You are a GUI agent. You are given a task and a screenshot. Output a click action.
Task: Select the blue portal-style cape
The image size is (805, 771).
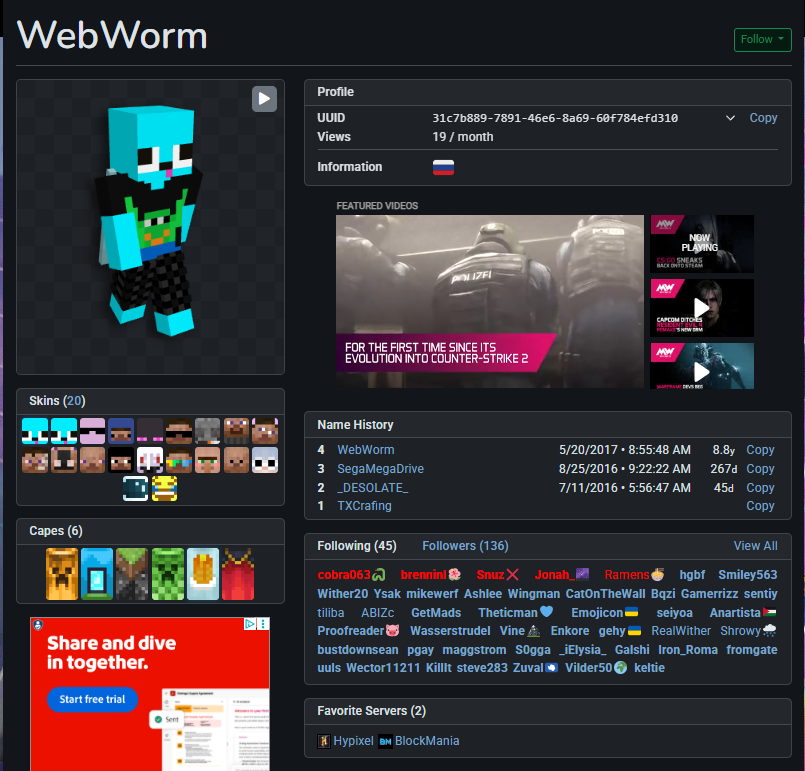click(97, 574)
